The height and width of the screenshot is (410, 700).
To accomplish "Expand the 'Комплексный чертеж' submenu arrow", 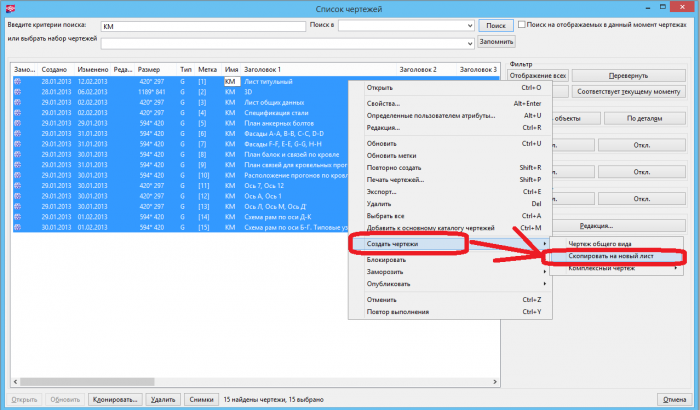I will click(676, 268).
